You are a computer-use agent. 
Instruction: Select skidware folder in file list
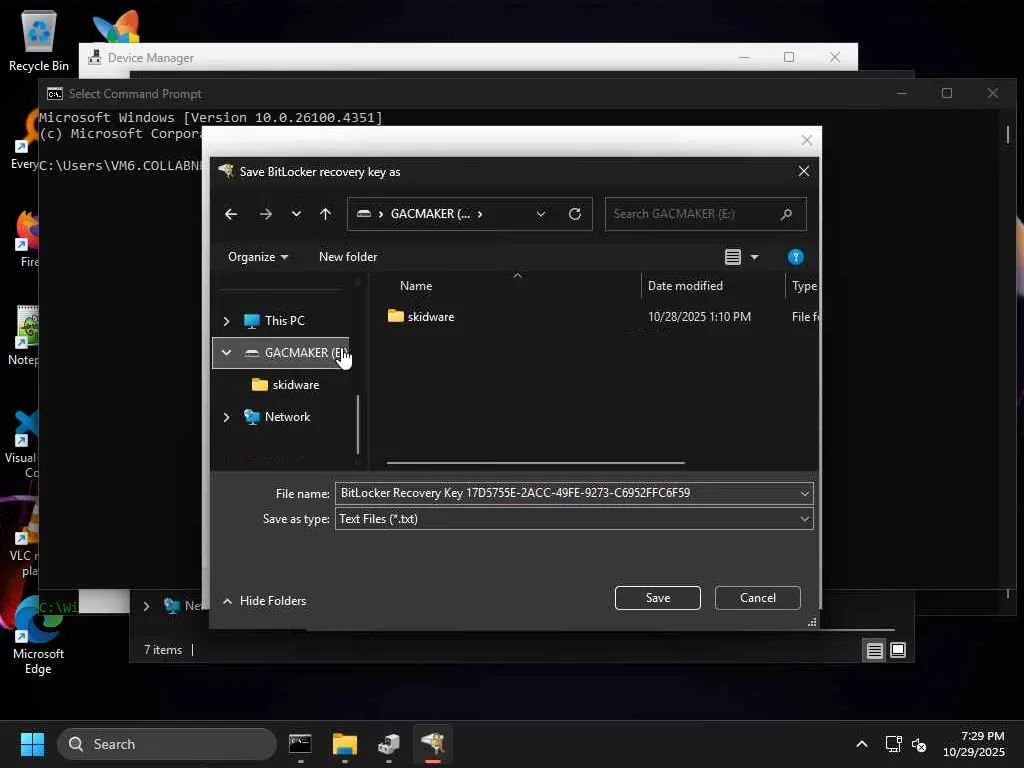421,317
